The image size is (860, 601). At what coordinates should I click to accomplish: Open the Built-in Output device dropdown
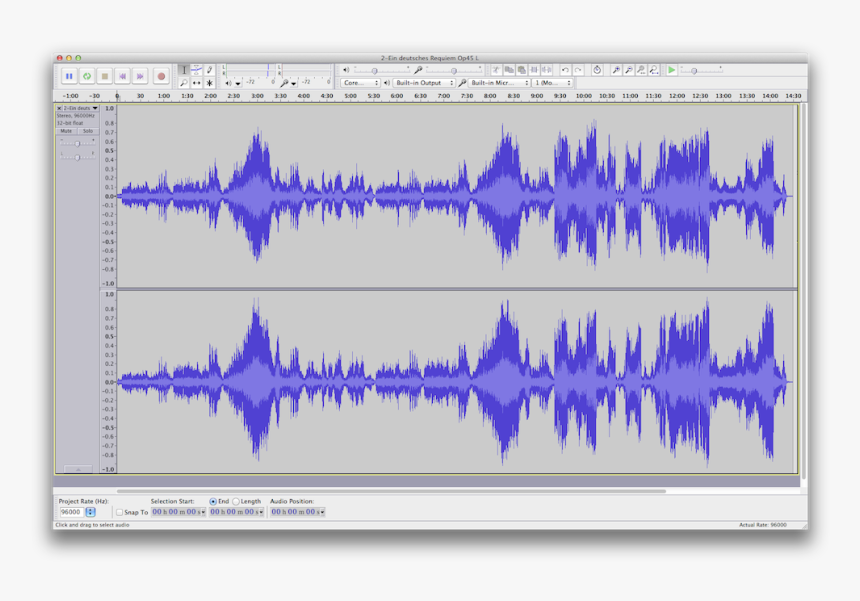(x=424, y=83)
